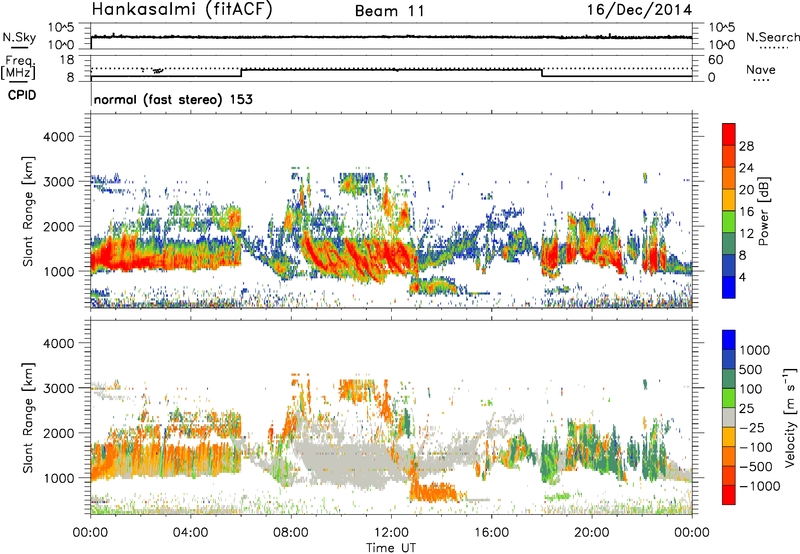This screenshot has height=554, width=800.
Task: Click 'Slant Range [km]' label of power panel
Action: pyautogui.click(x=28, y=211)
